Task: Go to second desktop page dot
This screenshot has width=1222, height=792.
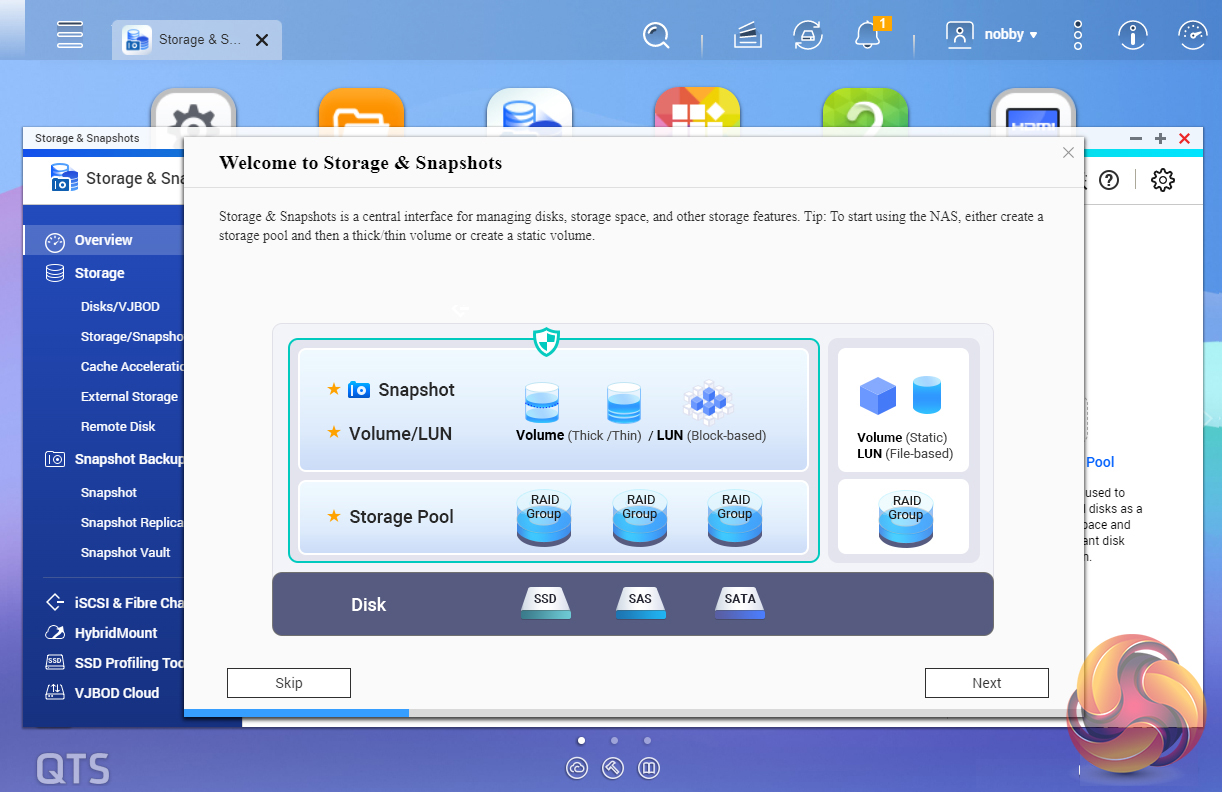Action: click(614, 741)
